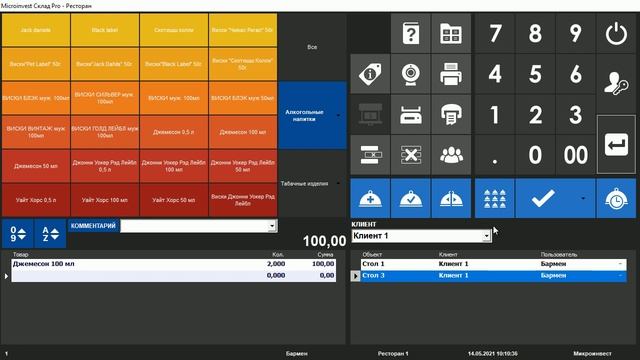
Task: Click the new order cloche plus icon
Action: tap(370, 198)
